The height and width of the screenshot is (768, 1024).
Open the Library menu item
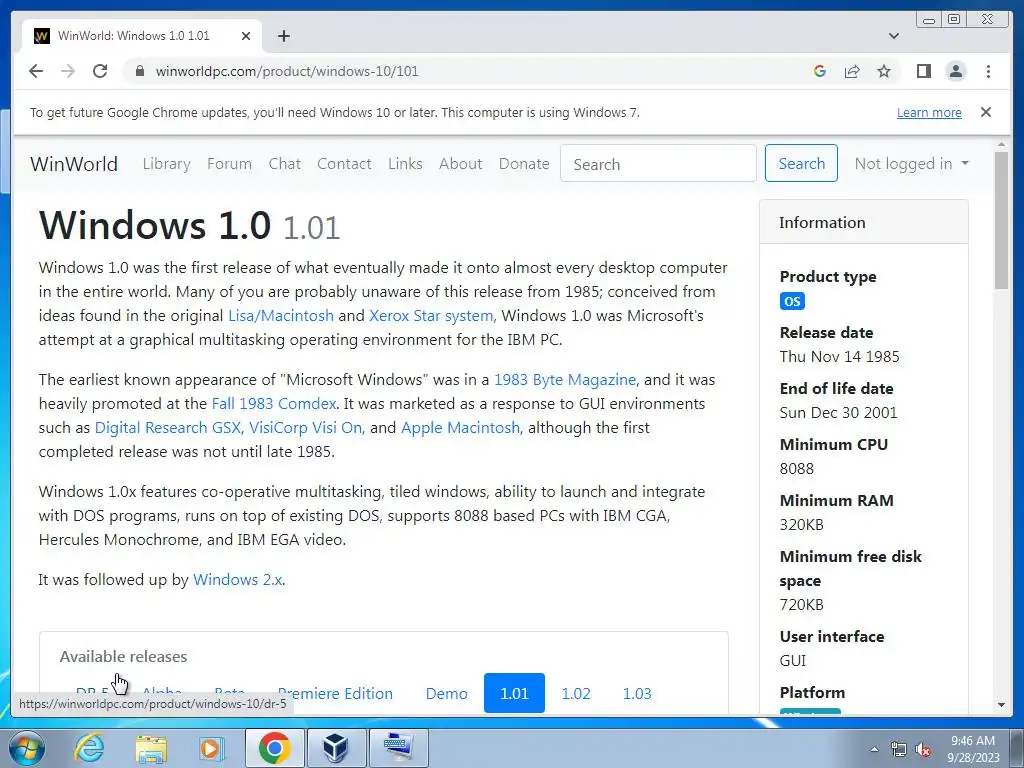pos(167,164)
